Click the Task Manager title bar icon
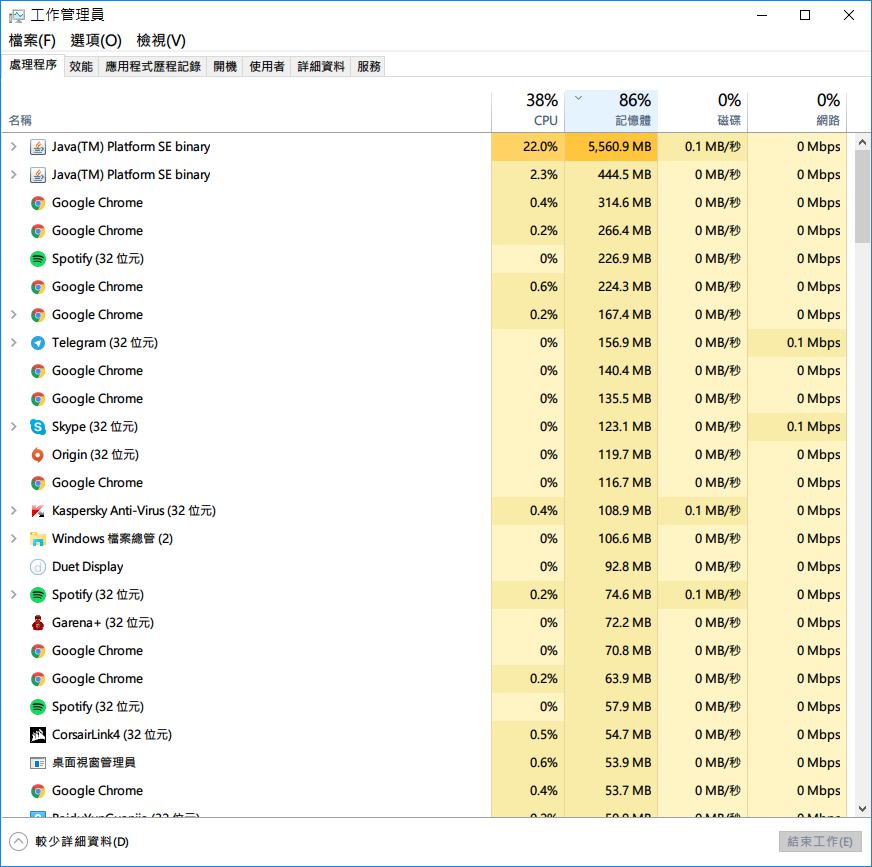This screenshot has width=872, height=867. (x=17, y=16)
